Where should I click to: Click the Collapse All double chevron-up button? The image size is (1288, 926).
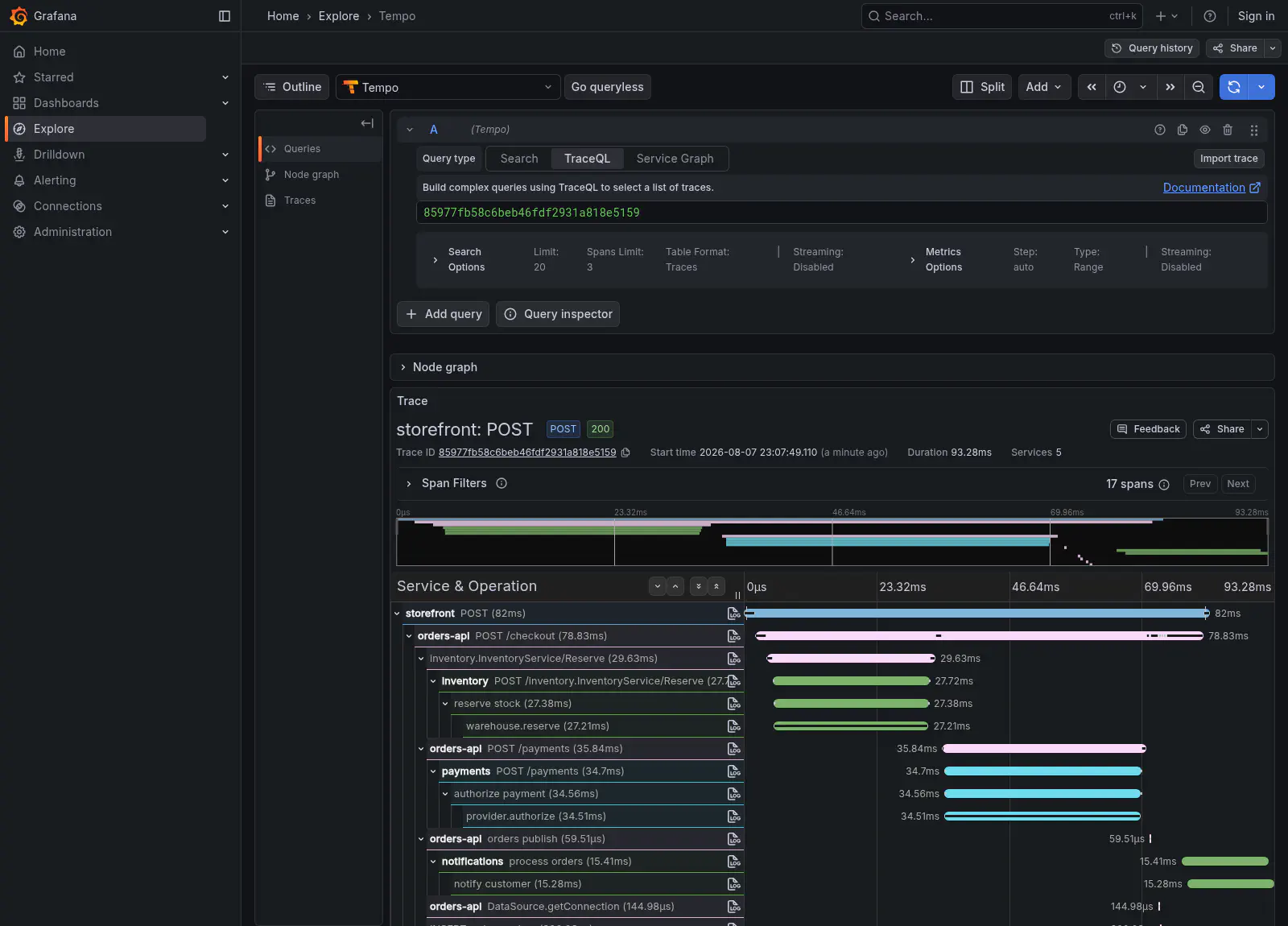716,586
